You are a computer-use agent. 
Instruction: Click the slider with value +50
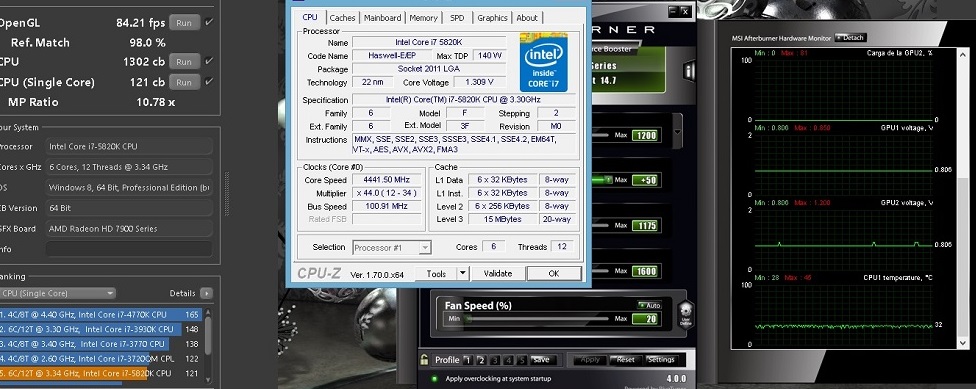(x=601, y=180)
